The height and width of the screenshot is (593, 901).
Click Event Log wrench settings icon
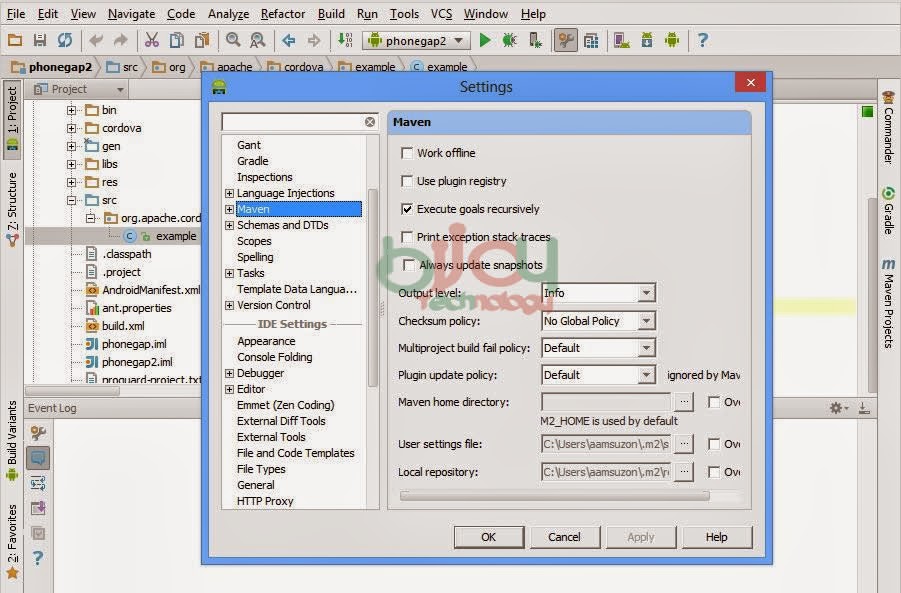click(x=38, y=433)
